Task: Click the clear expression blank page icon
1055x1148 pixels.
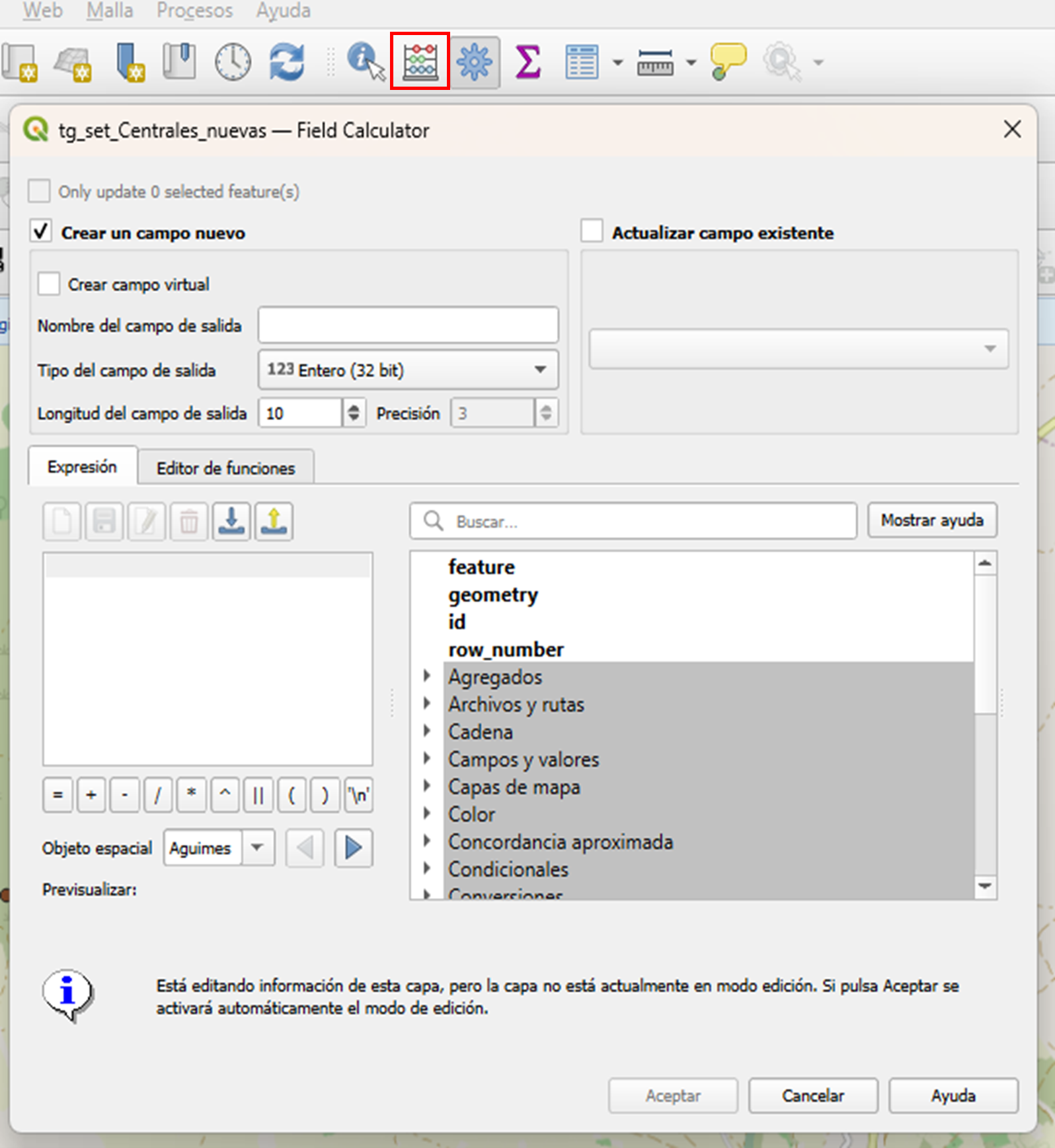Action: (x=62, y=522)
